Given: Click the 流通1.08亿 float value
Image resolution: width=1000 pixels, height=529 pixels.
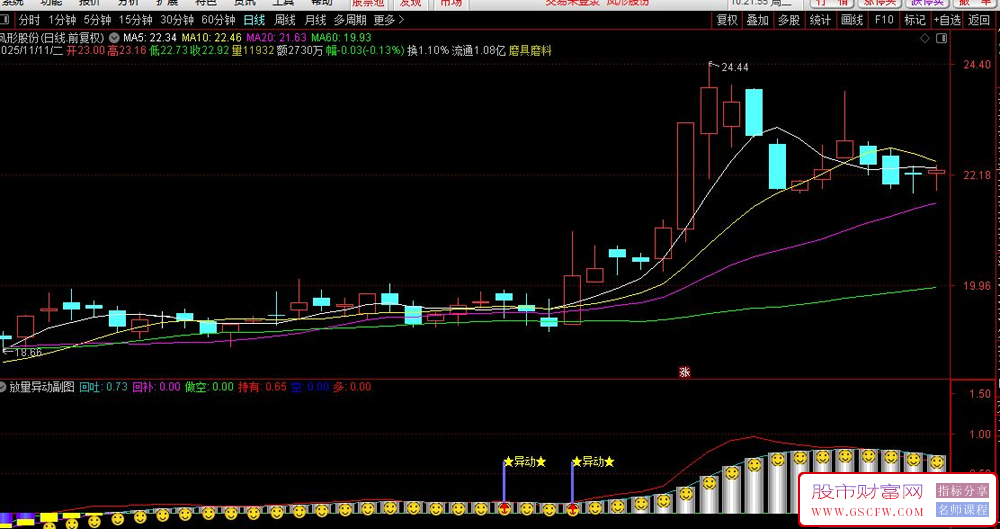Looking at the screenshot, I should click(x=479, y=51).
